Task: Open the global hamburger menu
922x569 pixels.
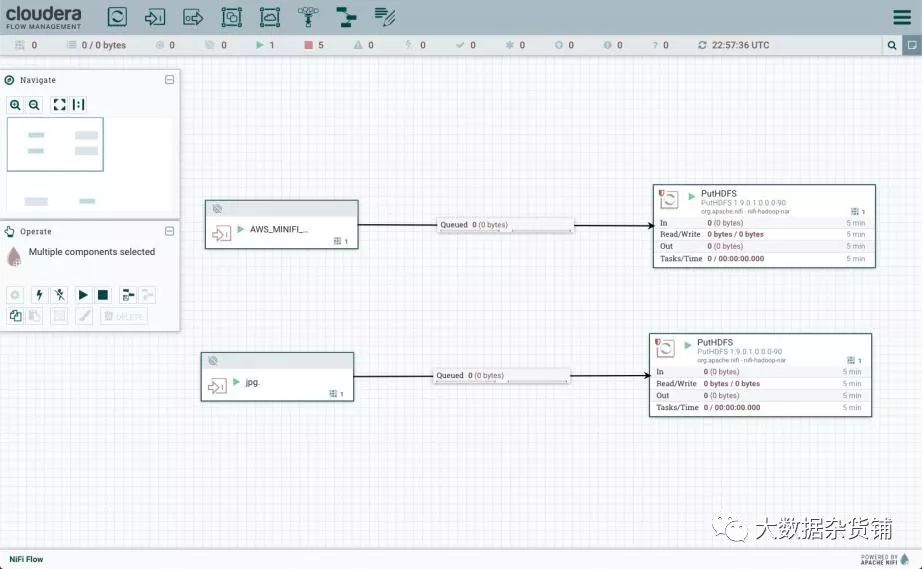Action: [x=901, y=17]
